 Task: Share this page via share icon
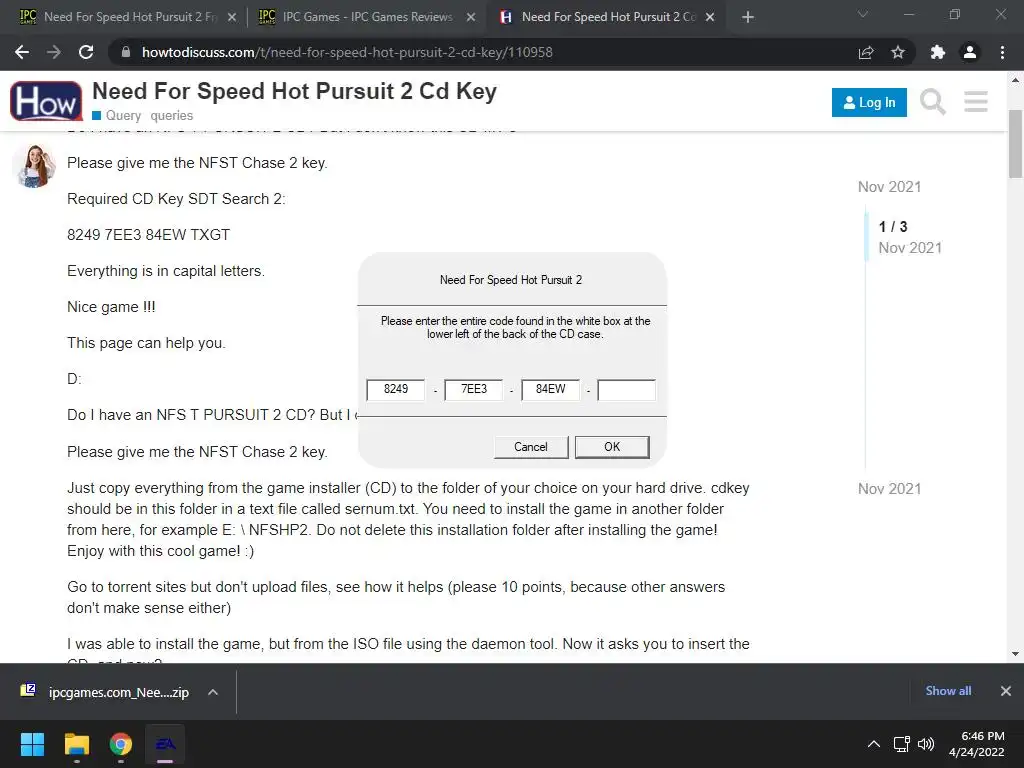(x=866, y=52)
